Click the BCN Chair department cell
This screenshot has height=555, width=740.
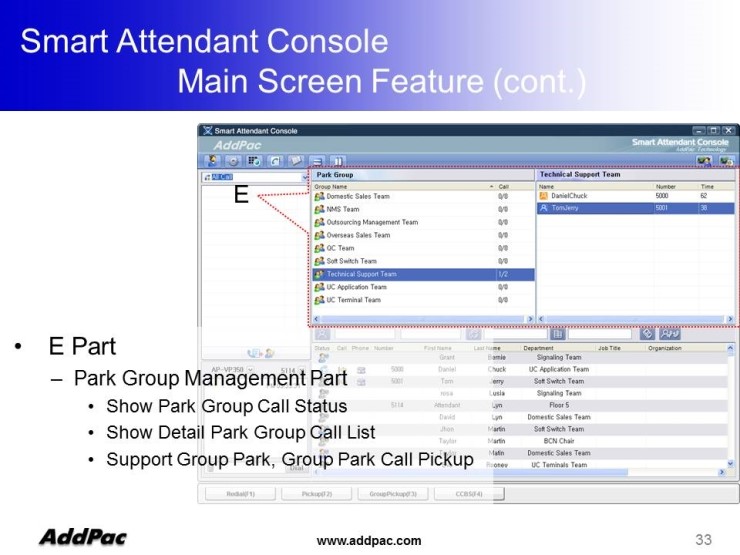tap(559, 441)
